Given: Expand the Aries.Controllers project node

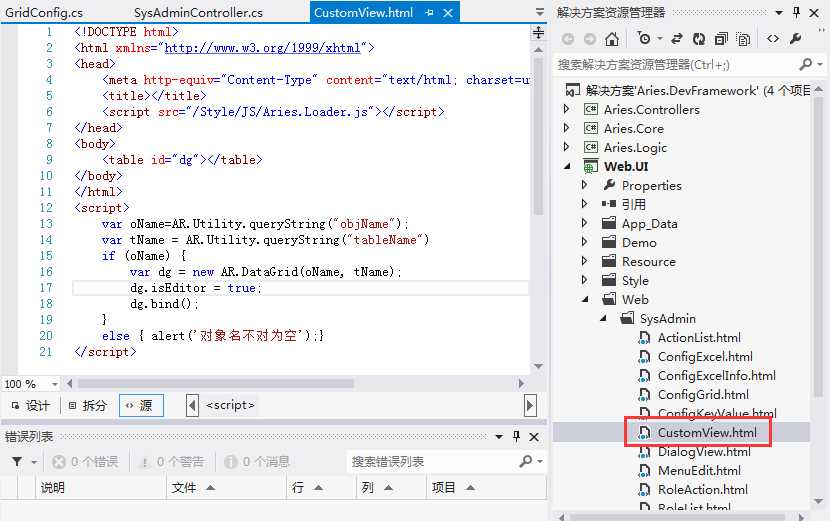Looking at the screenshot, I should coord(566,109).
